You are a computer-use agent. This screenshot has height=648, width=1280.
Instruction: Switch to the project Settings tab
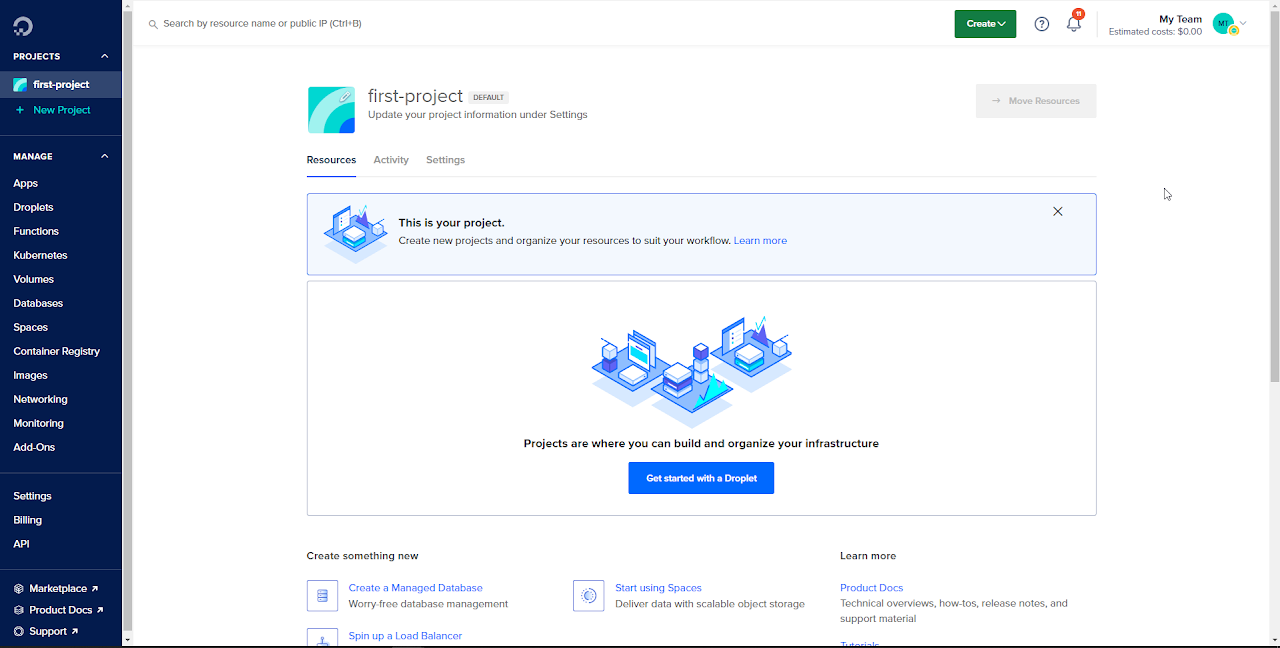point(445,160)
